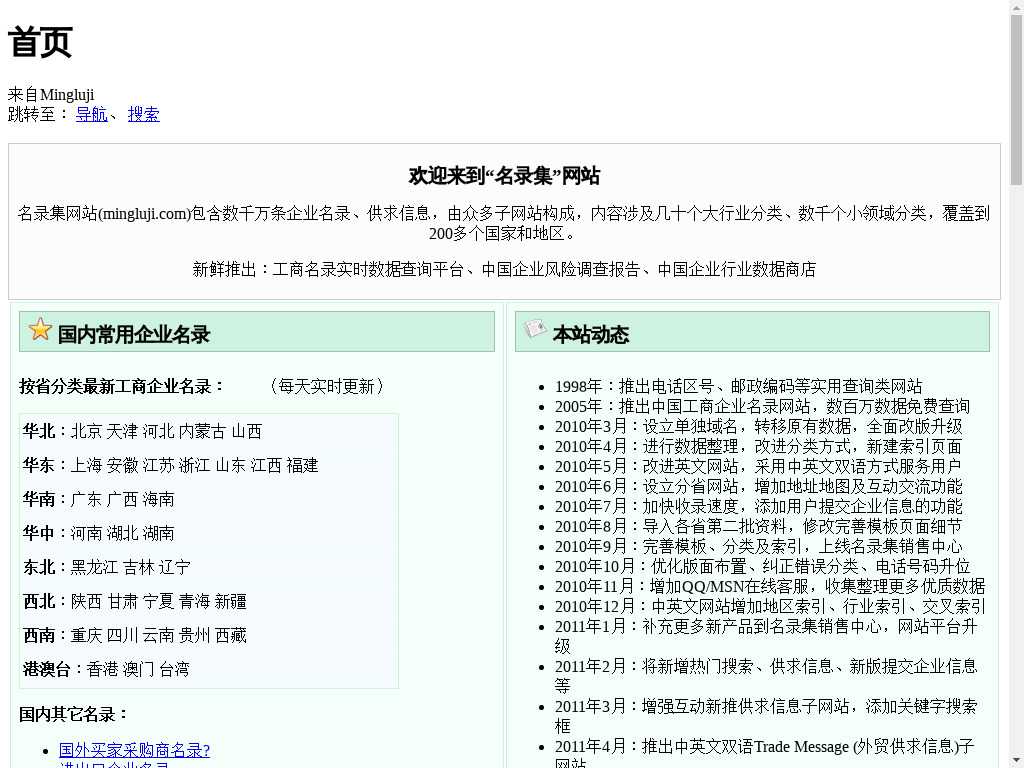Select 天津 in the 华北 row

pos(122,431)
